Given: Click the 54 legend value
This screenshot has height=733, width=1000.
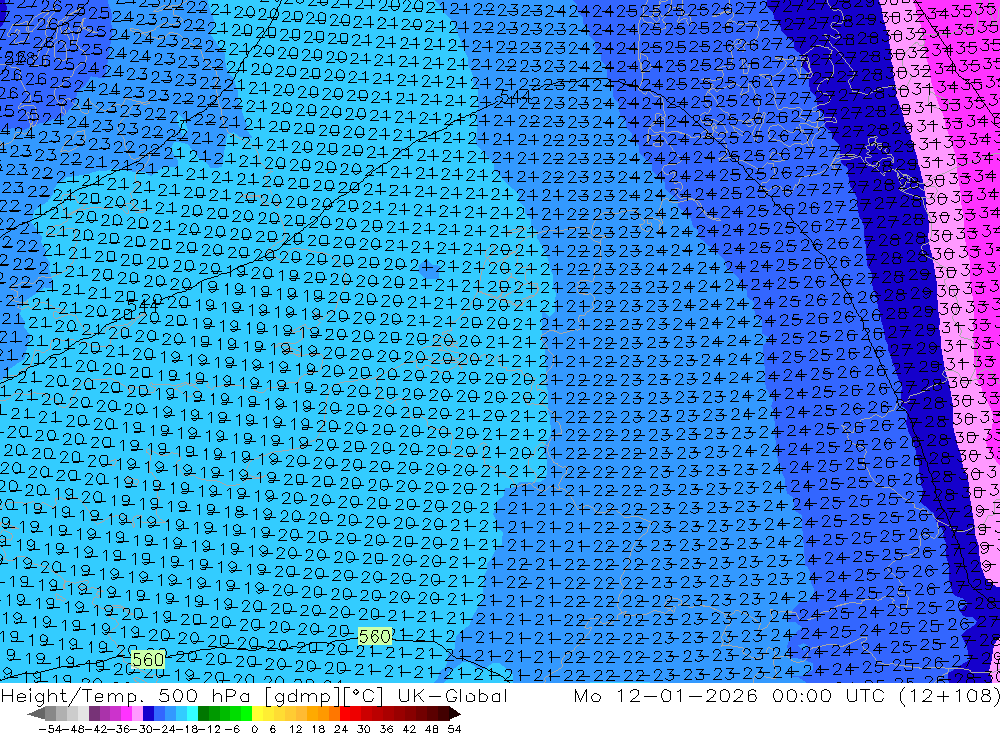Looking at the screenshot, I should [x=454, y=729].
